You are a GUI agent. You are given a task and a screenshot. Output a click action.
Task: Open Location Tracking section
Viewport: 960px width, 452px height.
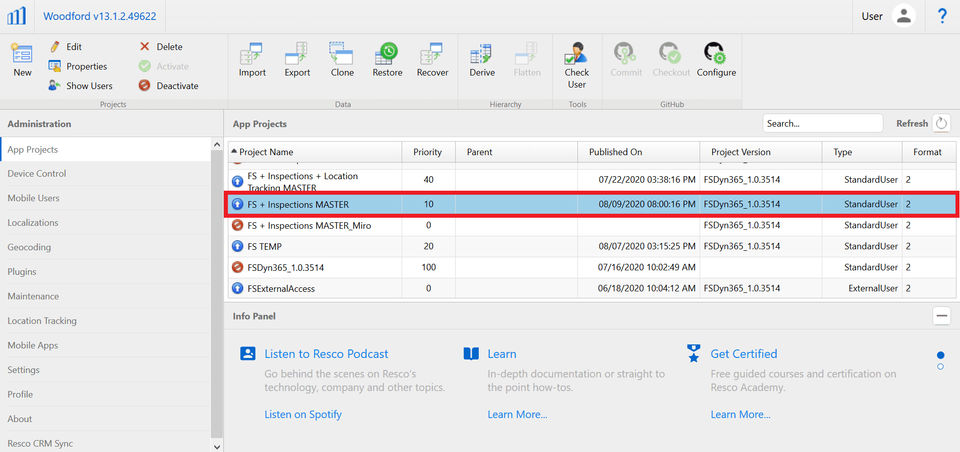pyautogui.click(x=105, y=321)
